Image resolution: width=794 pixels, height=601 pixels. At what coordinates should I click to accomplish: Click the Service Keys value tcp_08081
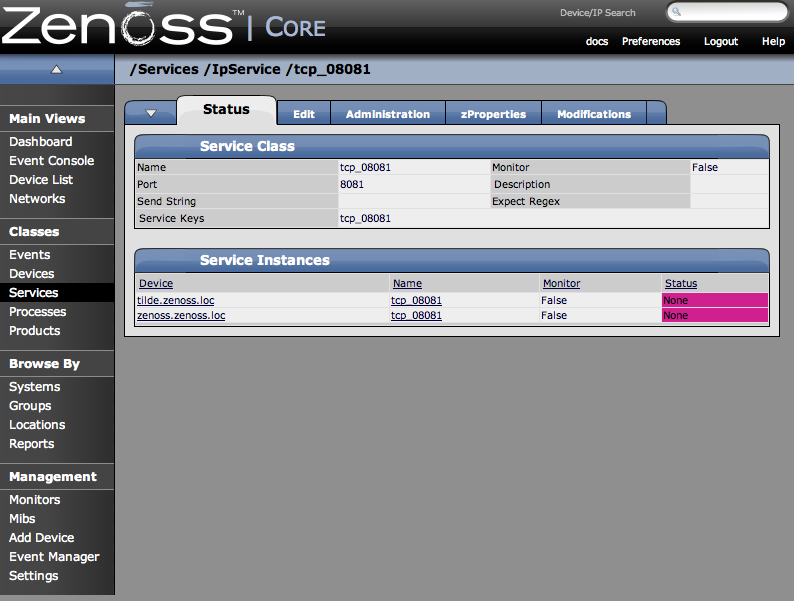tap(365, 218)
